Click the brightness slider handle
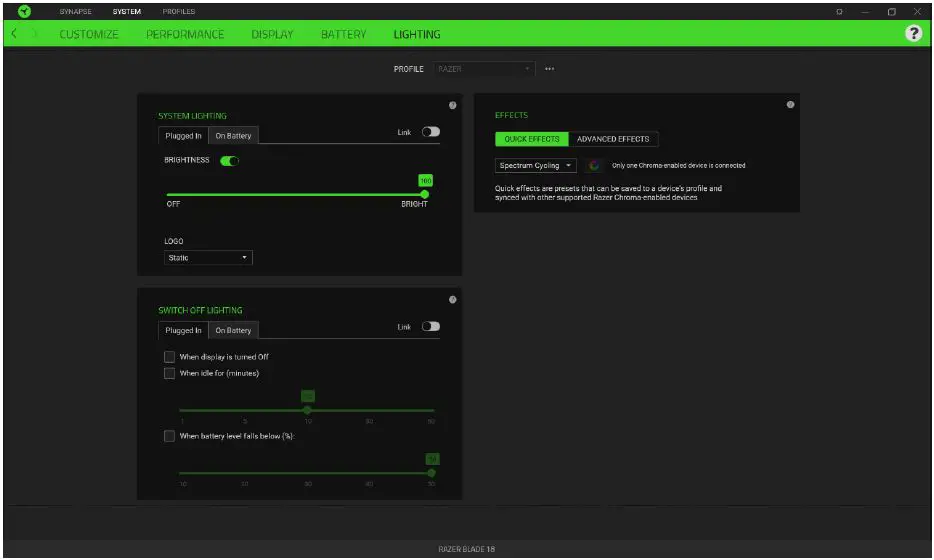This screenshot has height=560, width=934. click(x=425, y=194)
